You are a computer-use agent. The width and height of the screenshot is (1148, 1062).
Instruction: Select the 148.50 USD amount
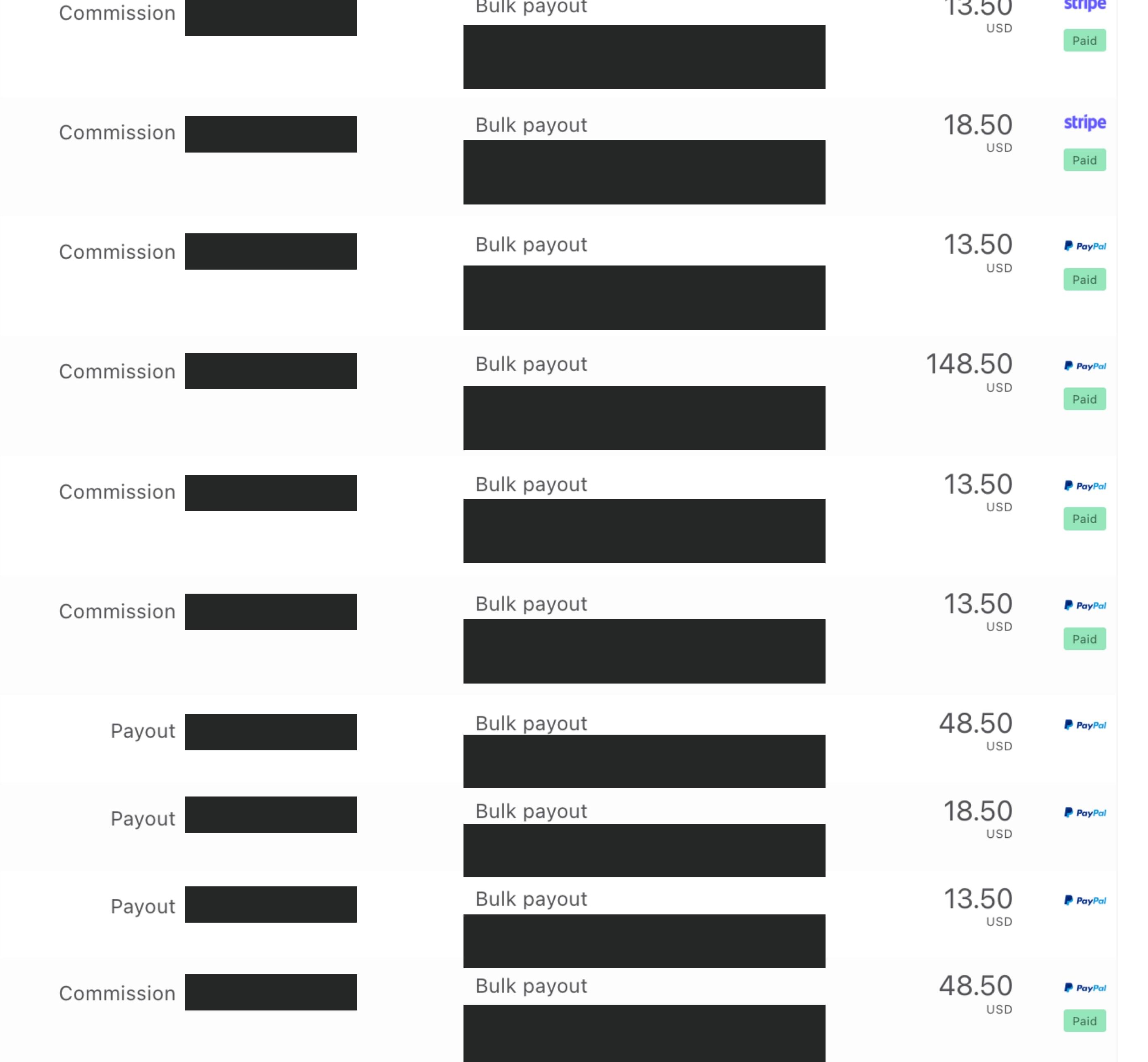(969, 371)
